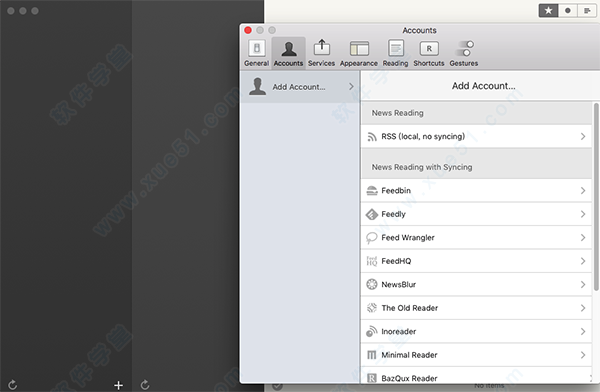Click the account list vertical scrollbar

click(x=596, y=196)
